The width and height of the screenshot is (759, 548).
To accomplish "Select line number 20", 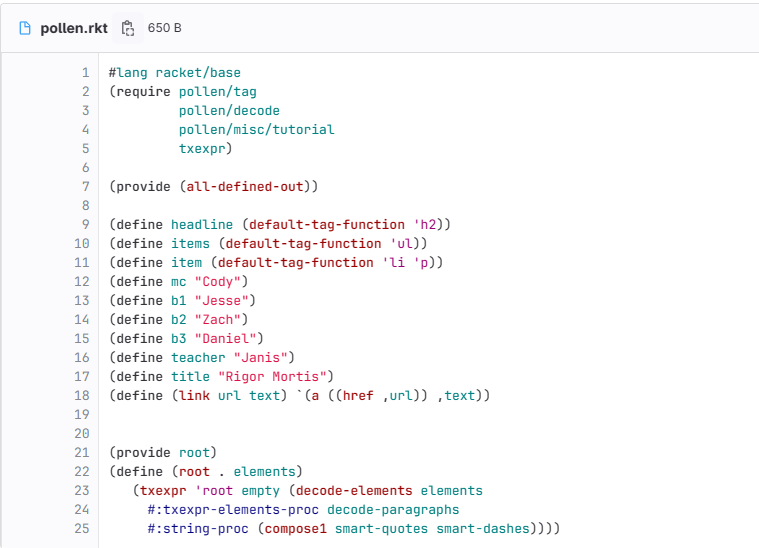I will click(82, 433).
